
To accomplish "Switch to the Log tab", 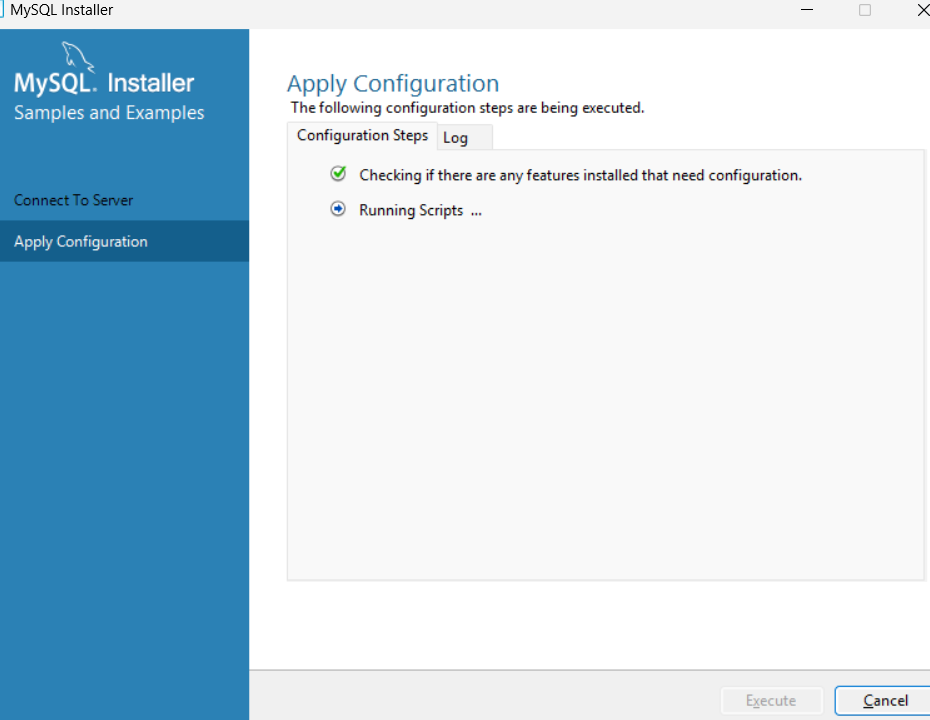I will point(464,138).
